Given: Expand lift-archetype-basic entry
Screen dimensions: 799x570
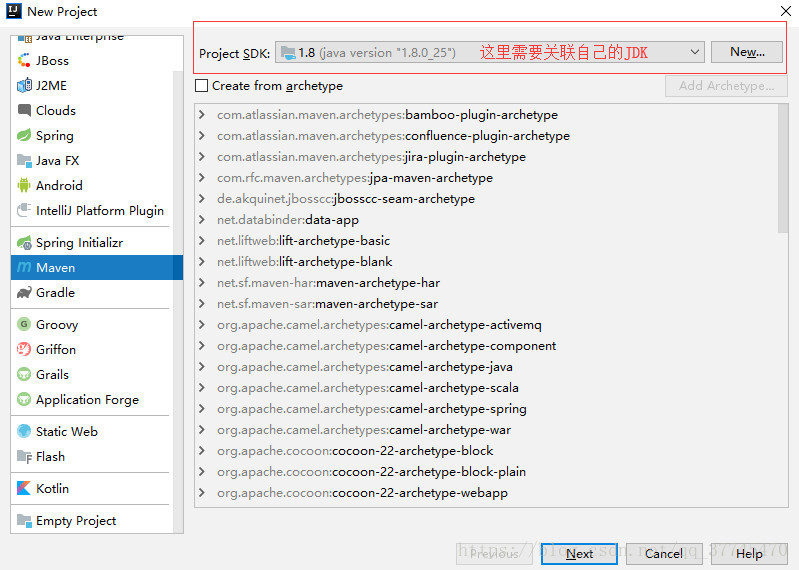Looking at the screenshot, I should [202, 240].
